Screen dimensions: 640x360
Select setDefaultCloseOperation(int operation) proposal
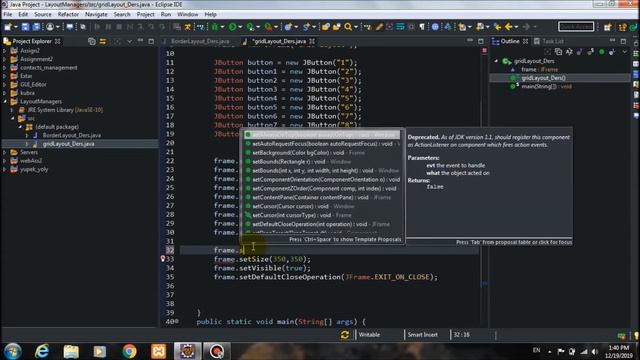click(322, 224)
